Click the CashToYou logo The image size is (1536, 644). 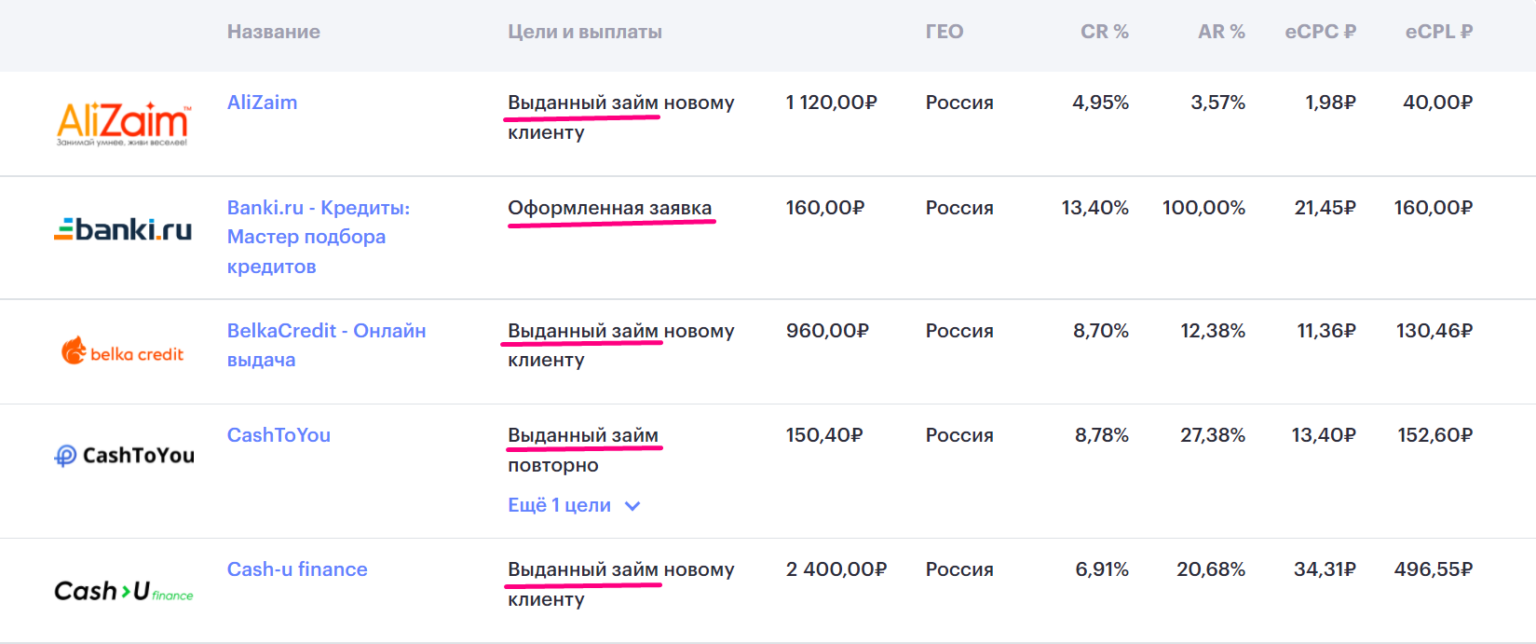[x=124, y=456]
